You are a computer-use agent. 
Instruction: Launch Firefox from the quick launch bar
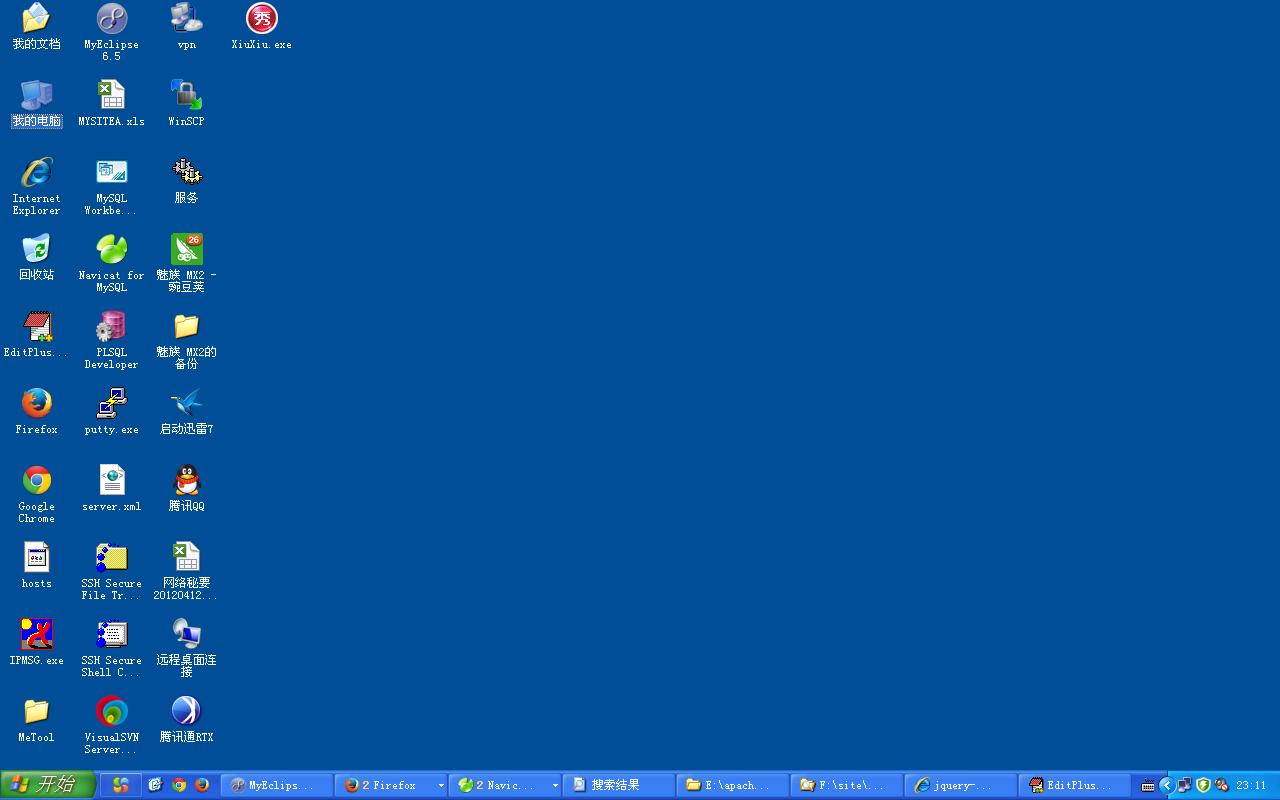[x=202, y=785]
